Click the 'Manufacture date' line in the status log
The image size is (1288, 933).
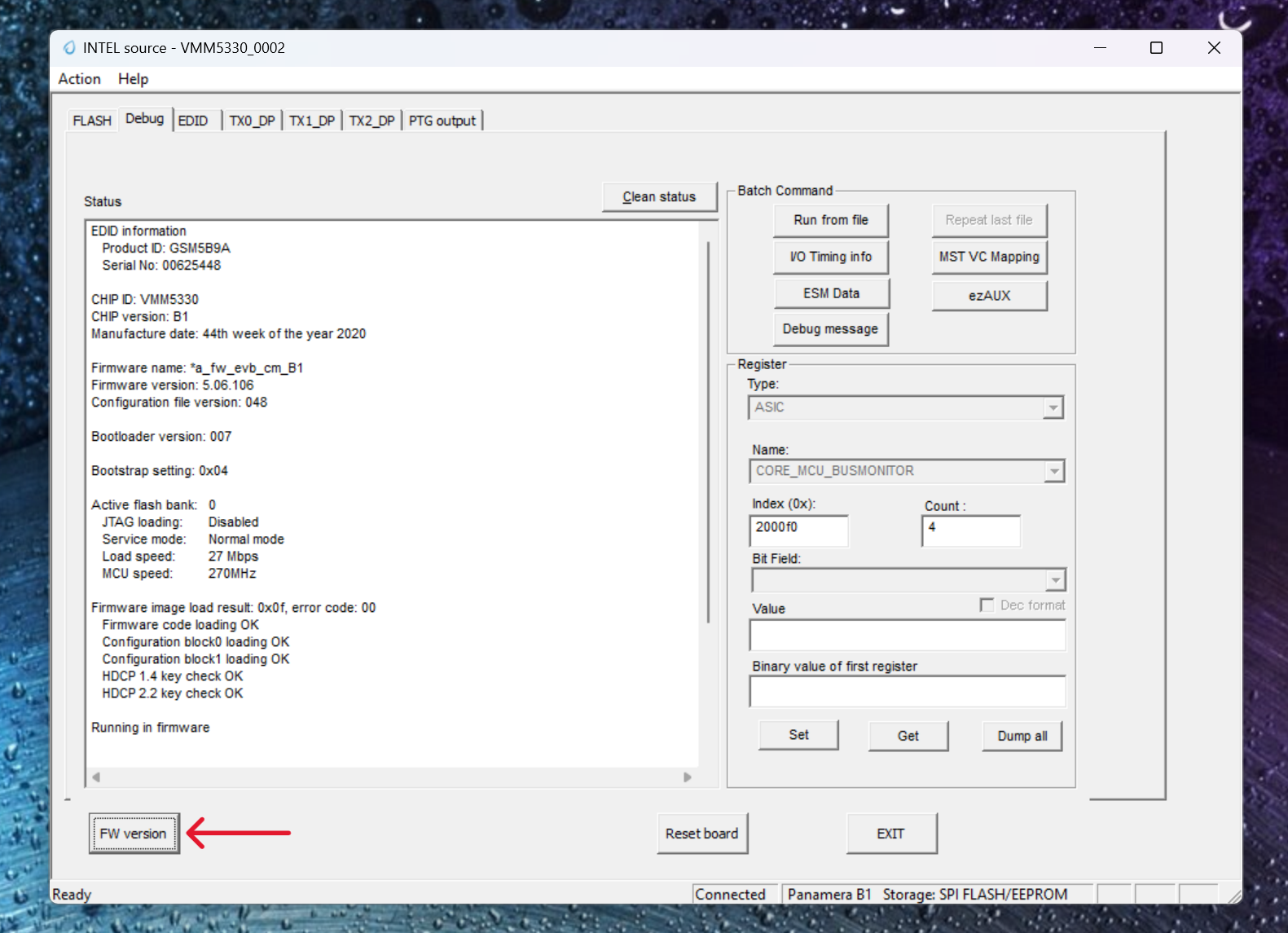(x=229, y=334)
